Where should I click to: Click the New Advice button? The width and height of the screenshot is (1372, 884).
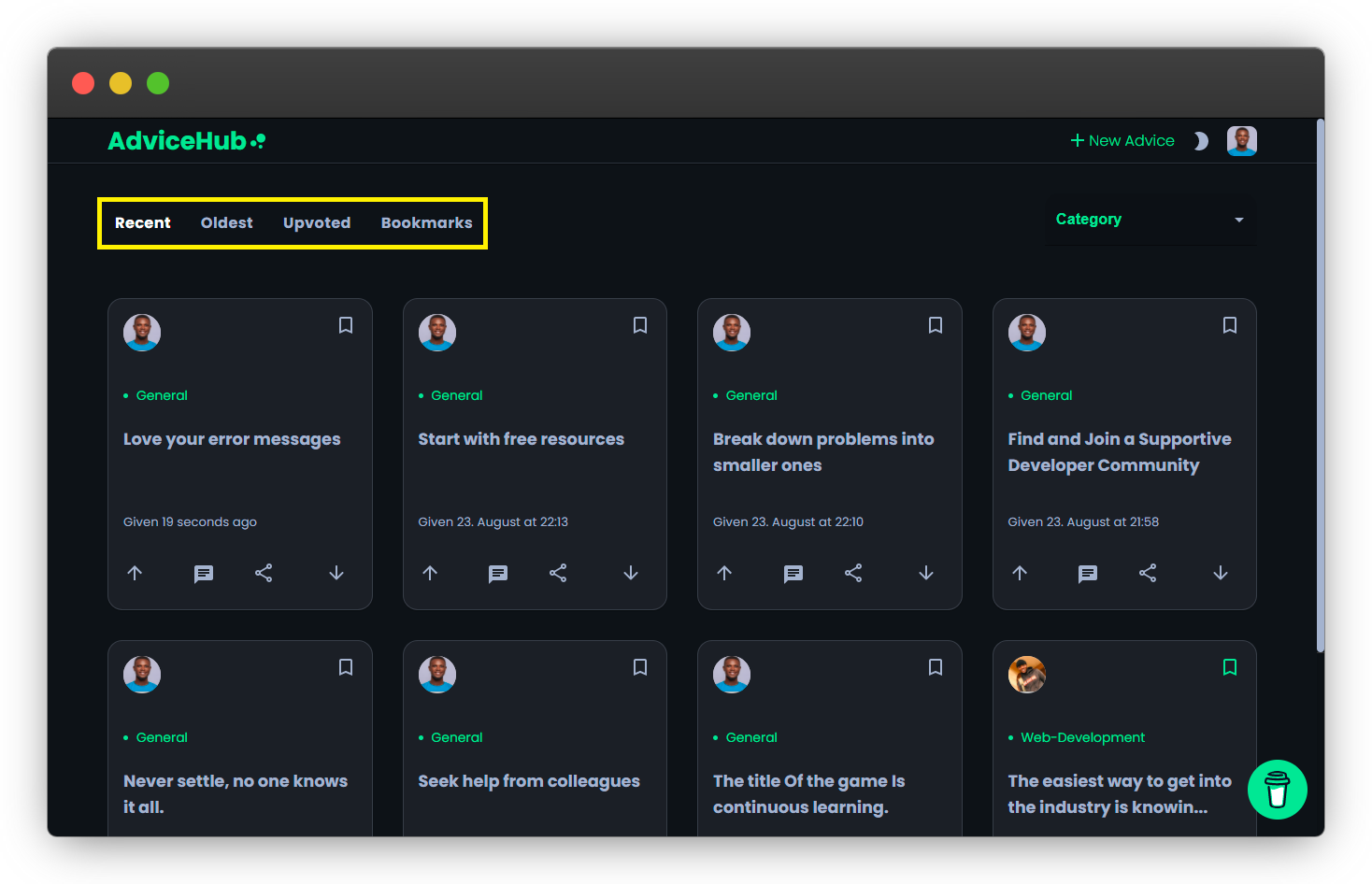tap(1122, 141)
